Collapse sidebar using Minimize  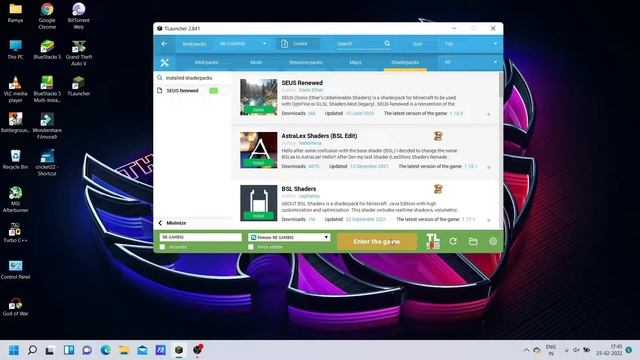172,223
